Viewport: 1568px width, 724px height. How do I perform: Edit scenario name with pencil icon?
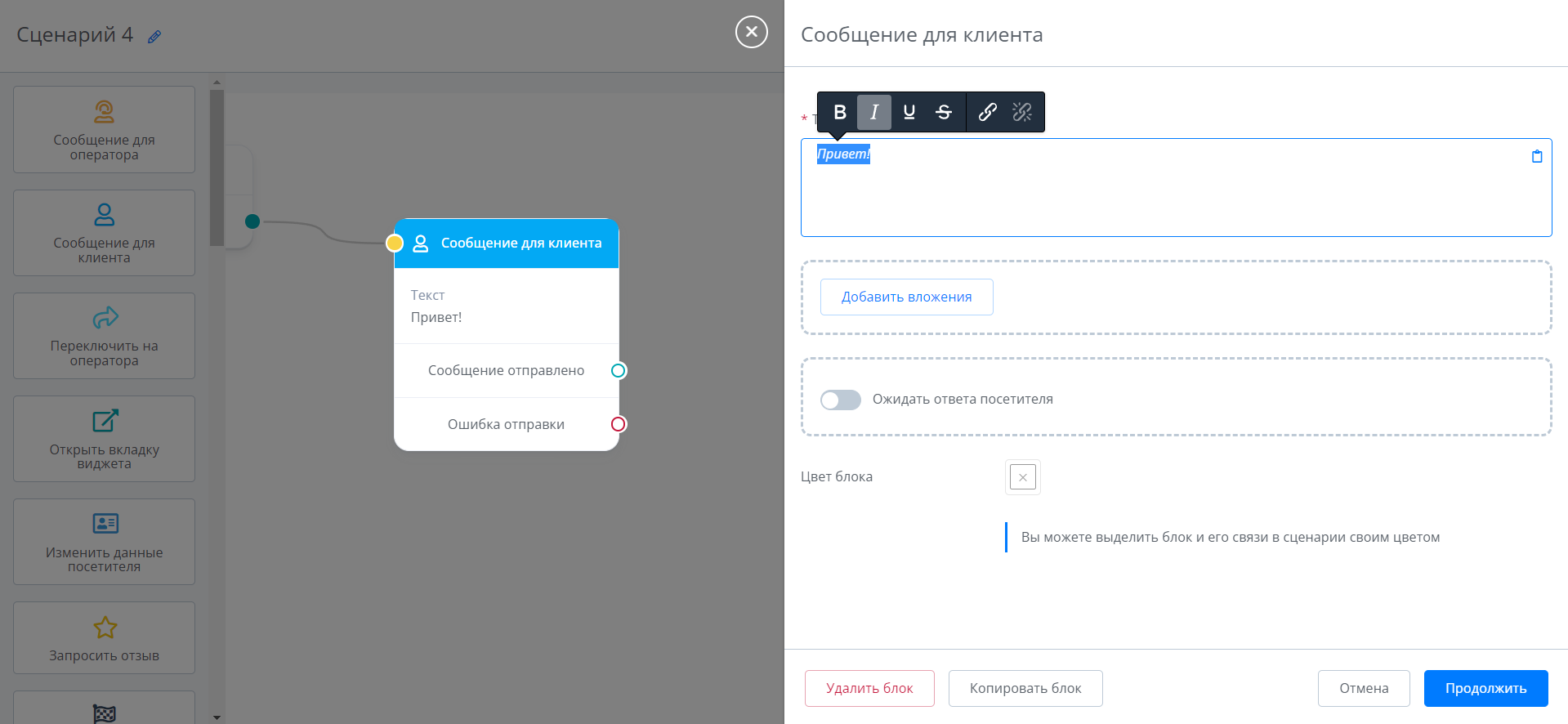(x=154, y=37)
